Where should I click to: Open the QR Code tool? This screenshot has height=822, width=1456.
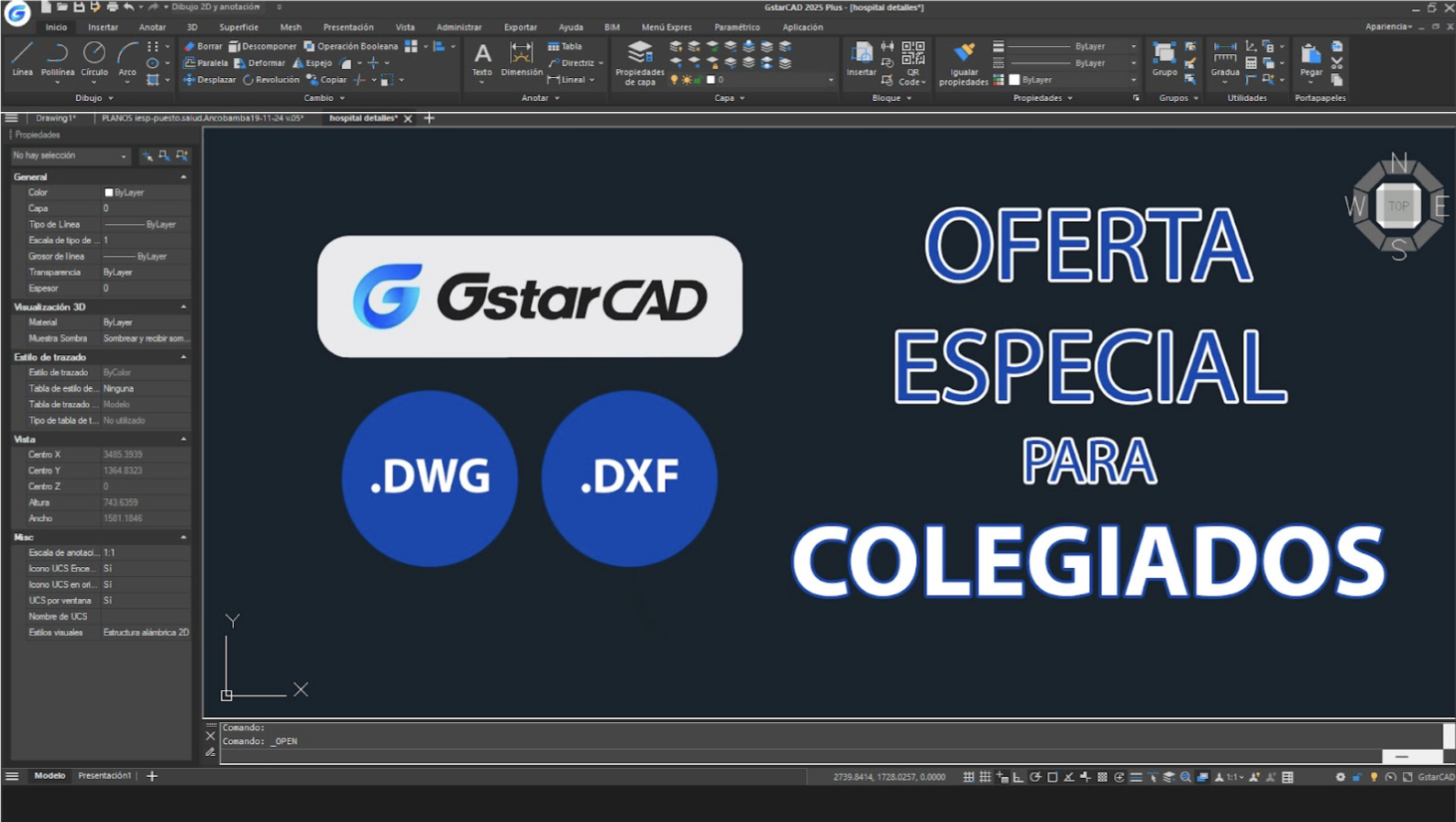(912, 63)
